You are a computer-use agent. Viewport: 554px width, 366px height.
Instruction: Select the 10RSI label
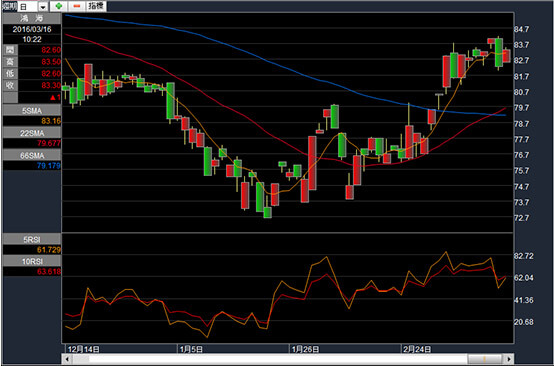tap(32, 261)
